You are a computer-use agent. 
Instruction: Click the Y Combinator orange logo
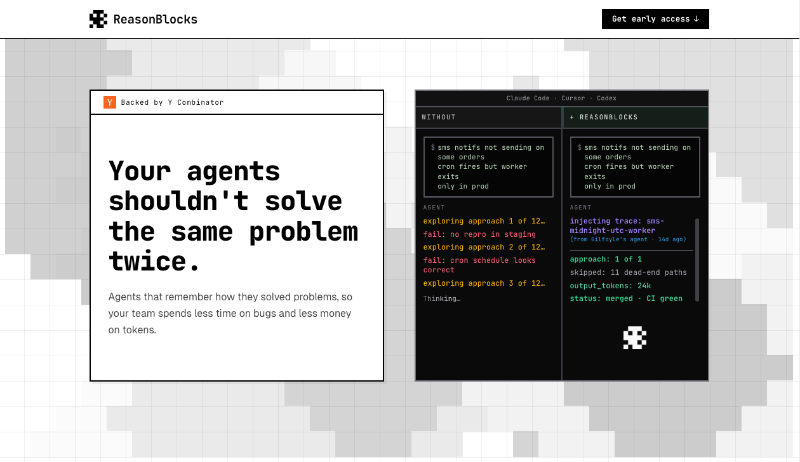[109, 102]
